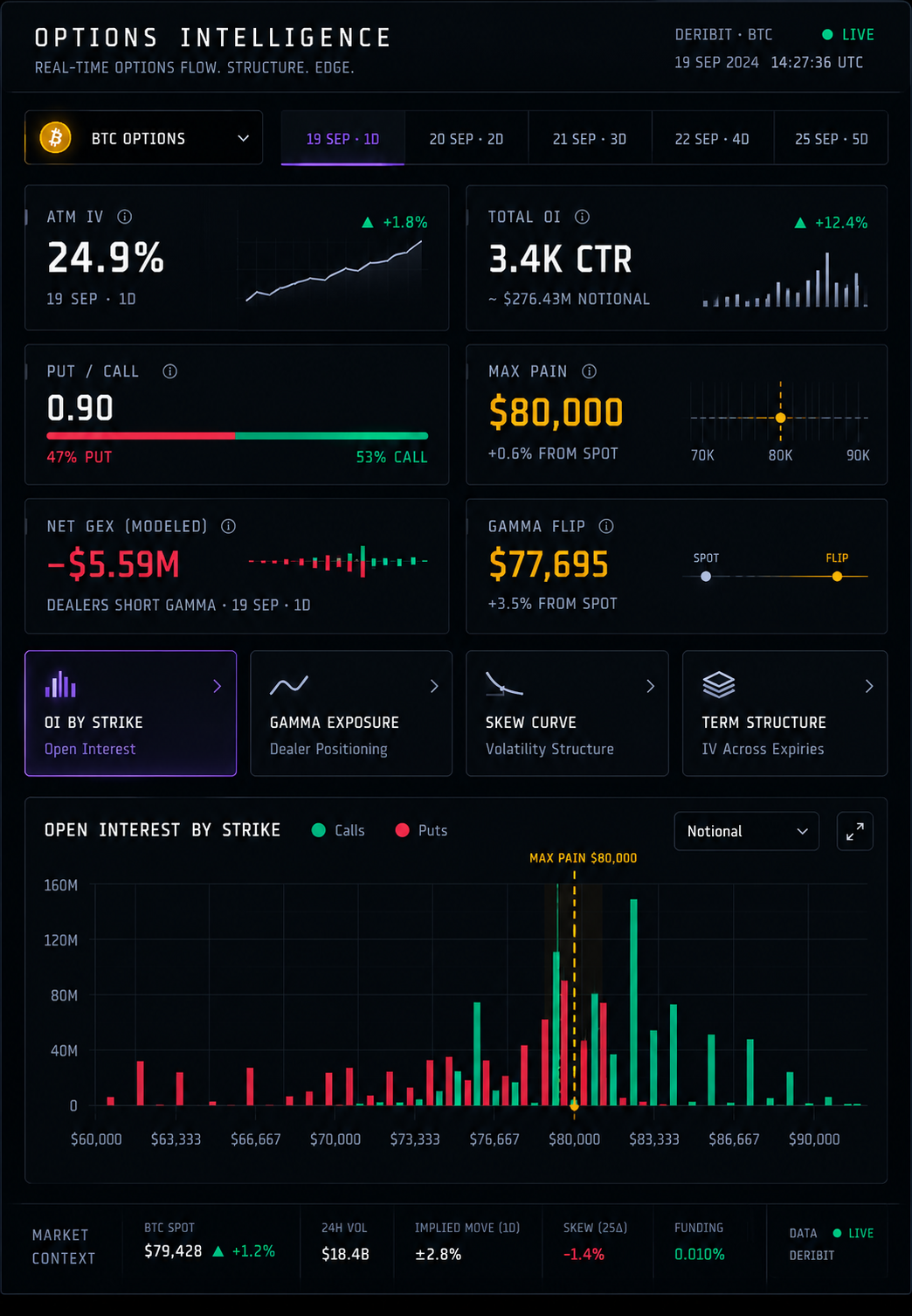This screenshot has height=1316, width=912.
Task: Click the Max Pain info icon
Action: (x=590, y=371)
